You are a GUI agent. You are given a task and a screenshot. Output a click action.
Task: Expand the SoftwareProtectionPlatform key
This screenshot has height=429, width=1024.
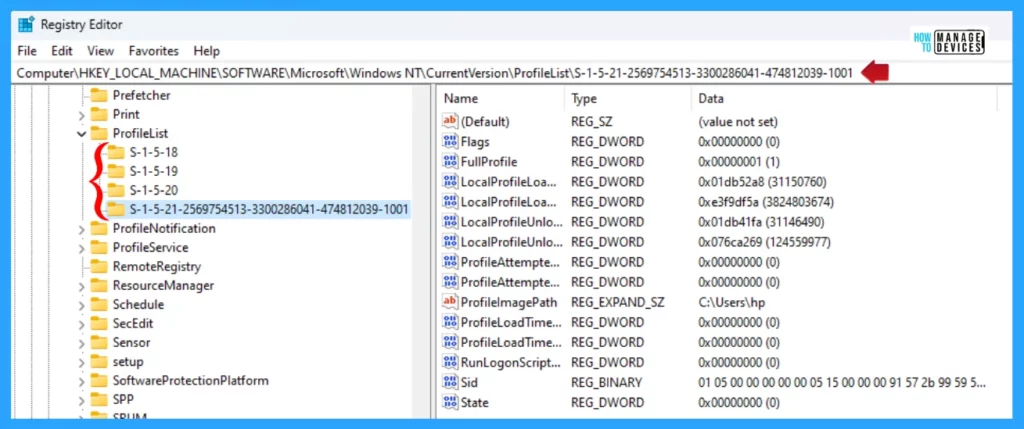pyautogui.click(x=82, y=381)
